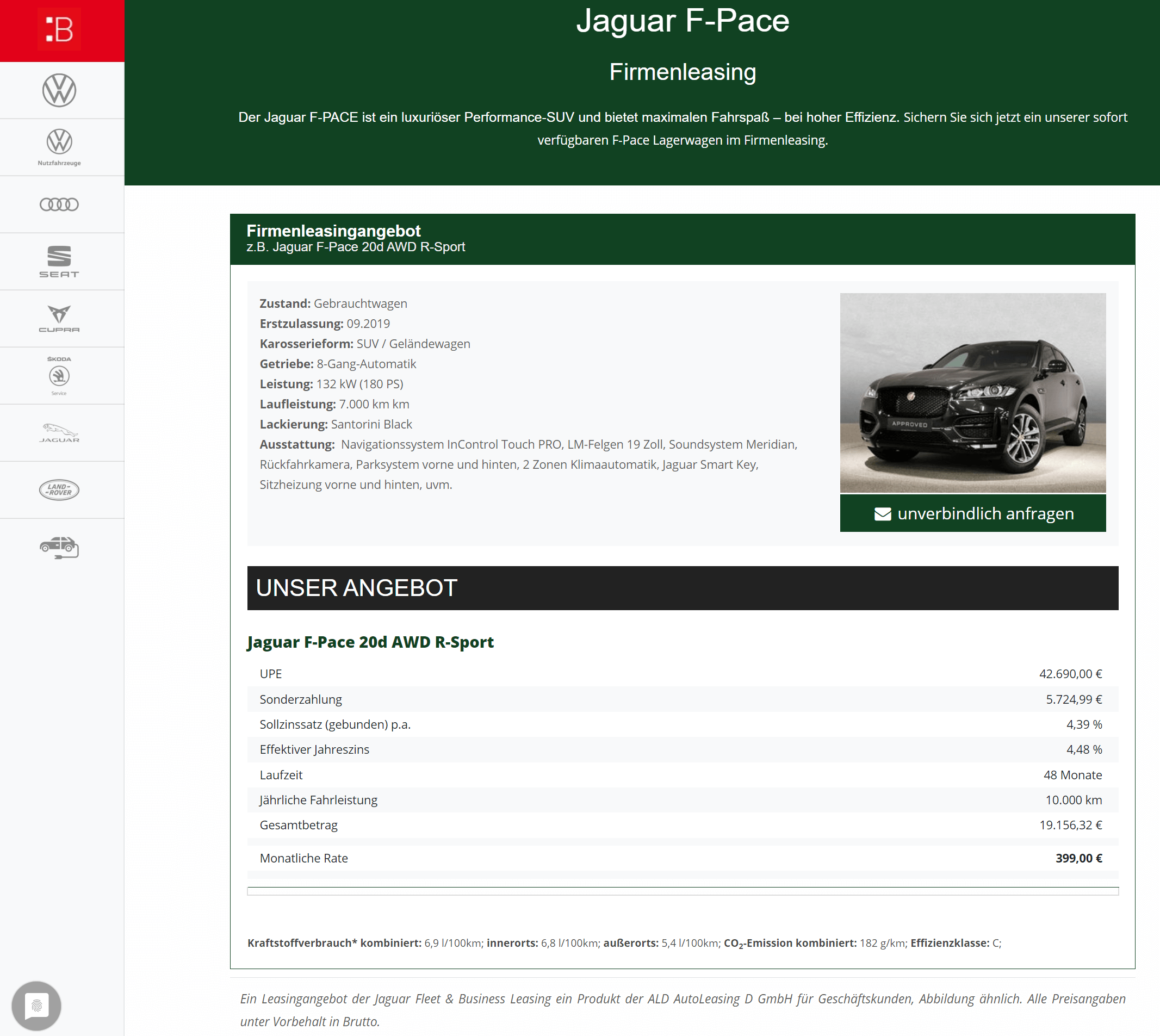Click the Jaguar F-Pace page title

683,21
